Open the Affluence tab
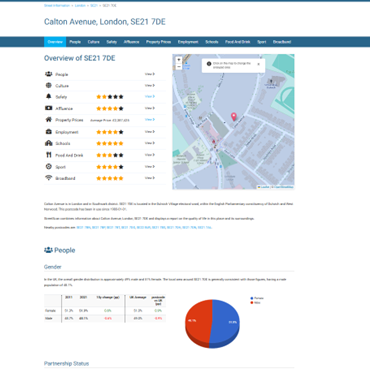This screenshot has width=370, height=372. pos(131,42)
